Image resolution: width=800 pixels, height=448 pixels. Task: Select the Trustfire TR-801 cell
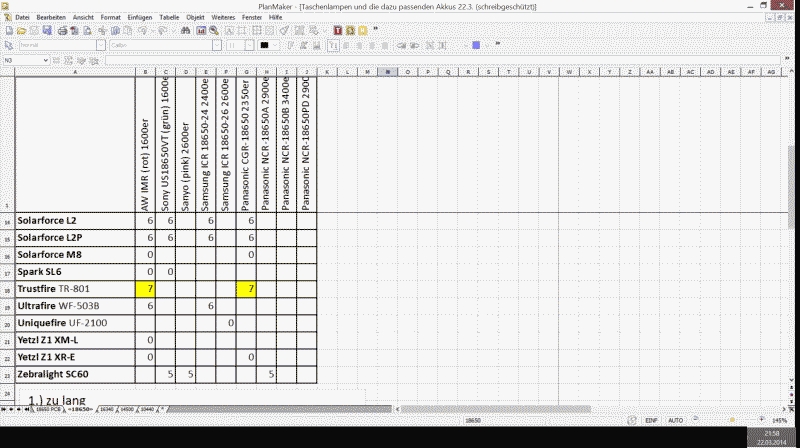(x=75, y=289)
